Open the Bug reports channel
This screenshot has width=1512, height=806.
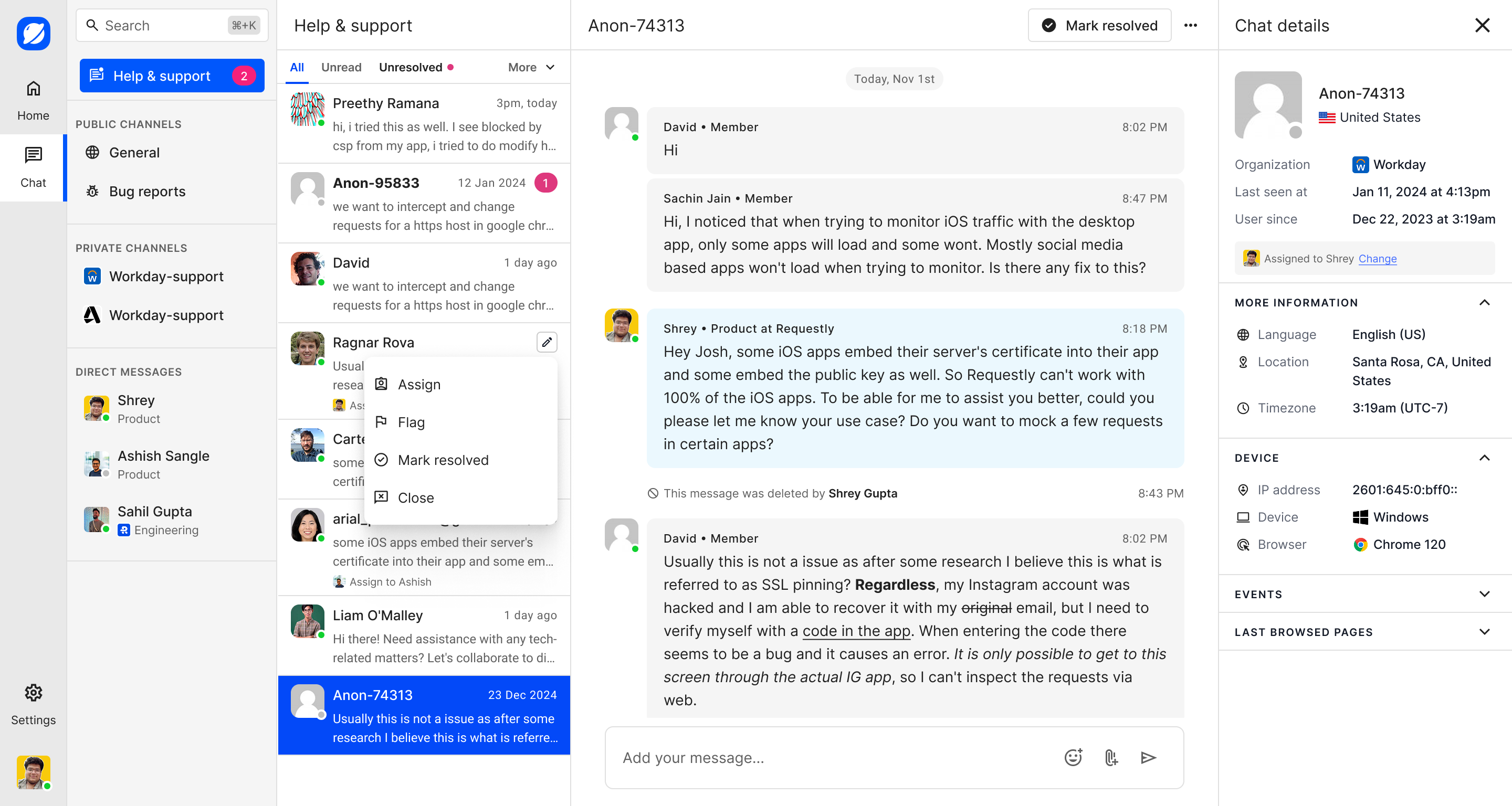click(x=147, y=191)
